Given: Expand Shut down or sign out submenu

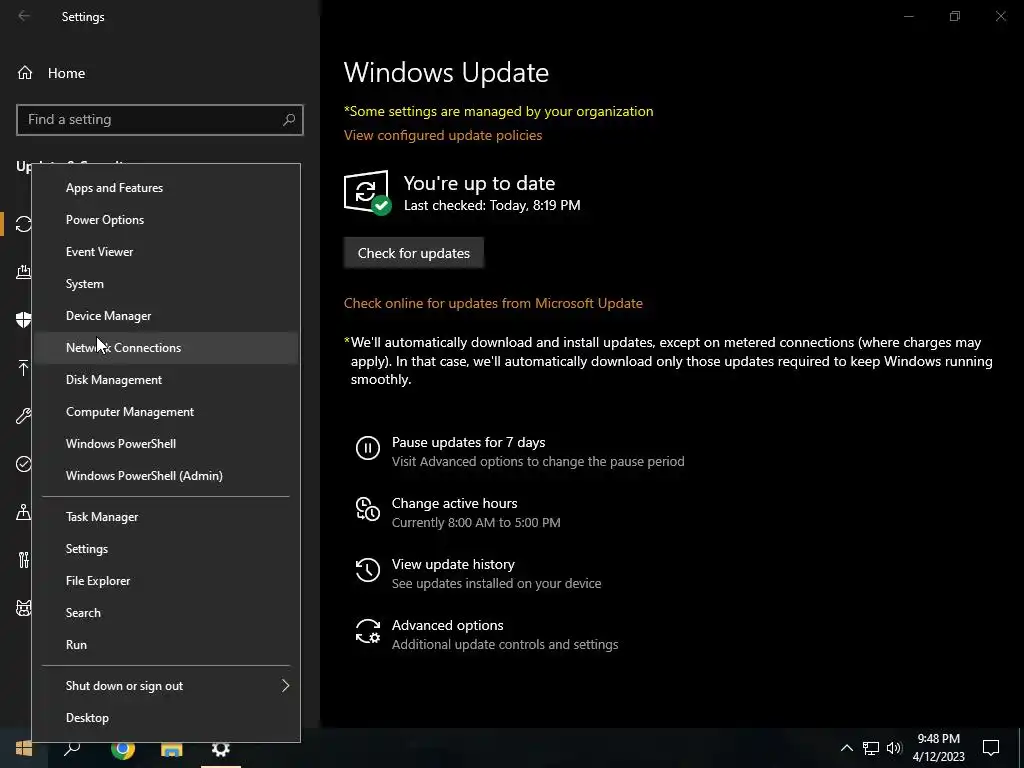Looking at the screenshot, I should tap(166, 686).
